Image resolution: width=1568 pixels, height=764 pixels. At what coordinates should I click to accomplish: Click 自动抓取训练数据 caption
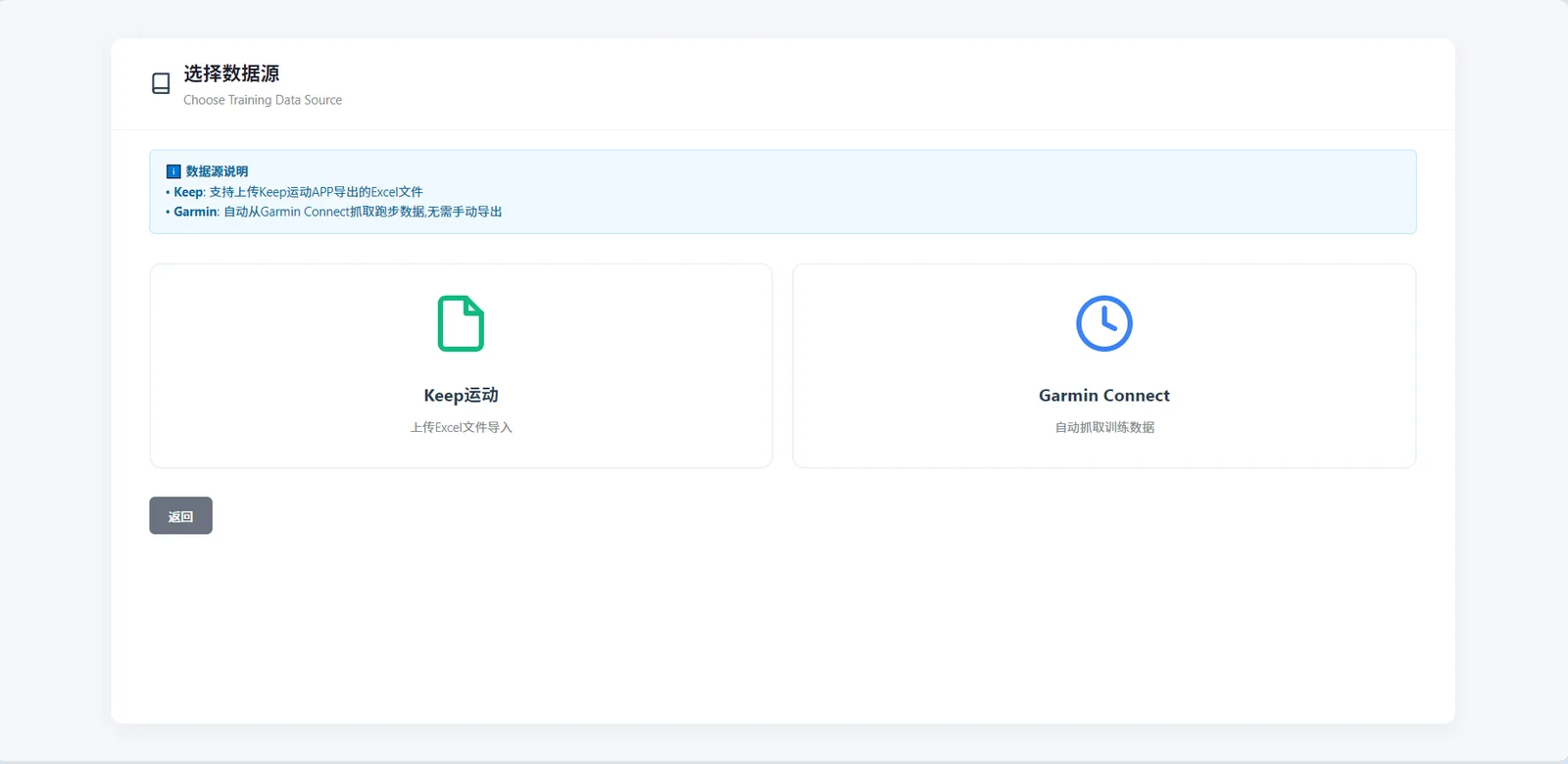(1104, 427)
